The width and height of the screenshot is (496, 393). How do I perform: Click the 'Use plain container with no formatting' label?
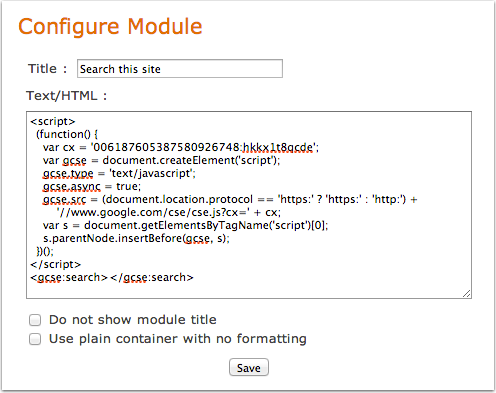click(178, 339)
